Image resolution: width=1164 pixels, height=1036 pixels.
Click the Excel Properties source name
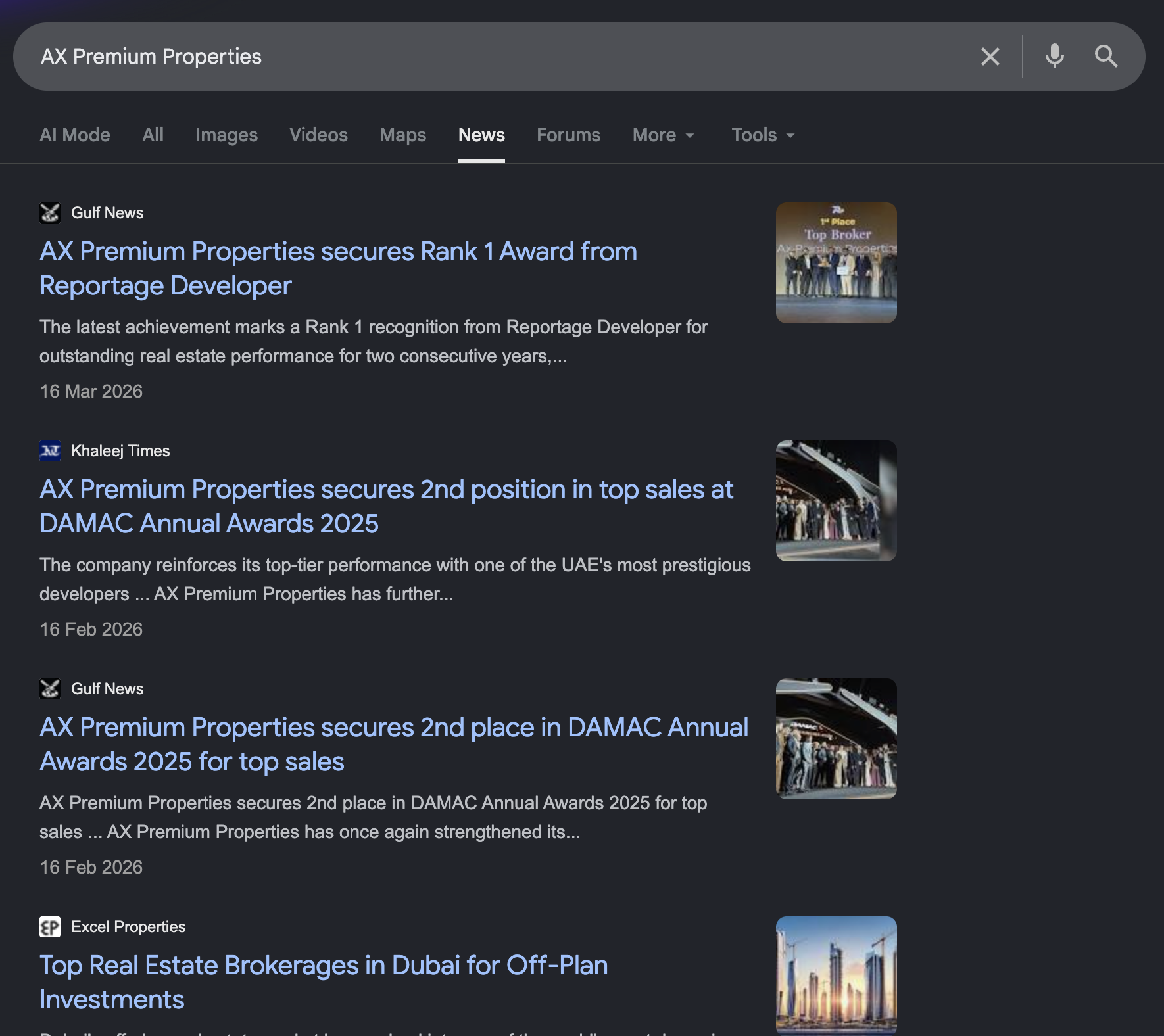[x=128, y=927]
